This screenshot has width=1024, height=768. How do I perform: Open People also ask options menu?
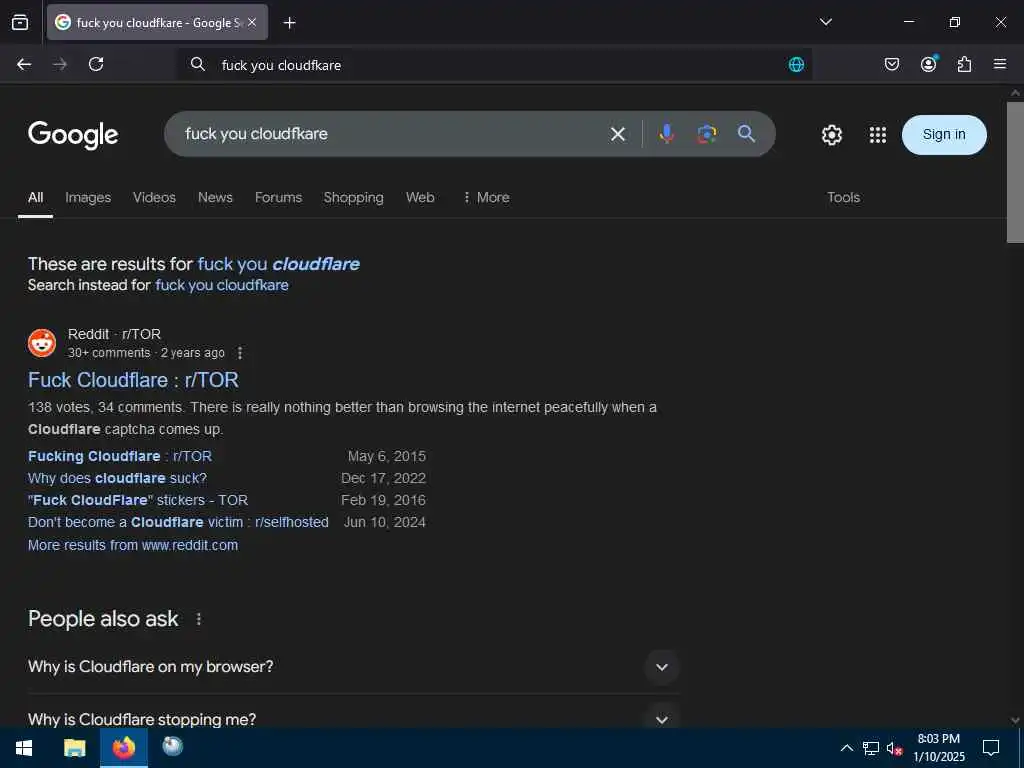coord(199,619)
